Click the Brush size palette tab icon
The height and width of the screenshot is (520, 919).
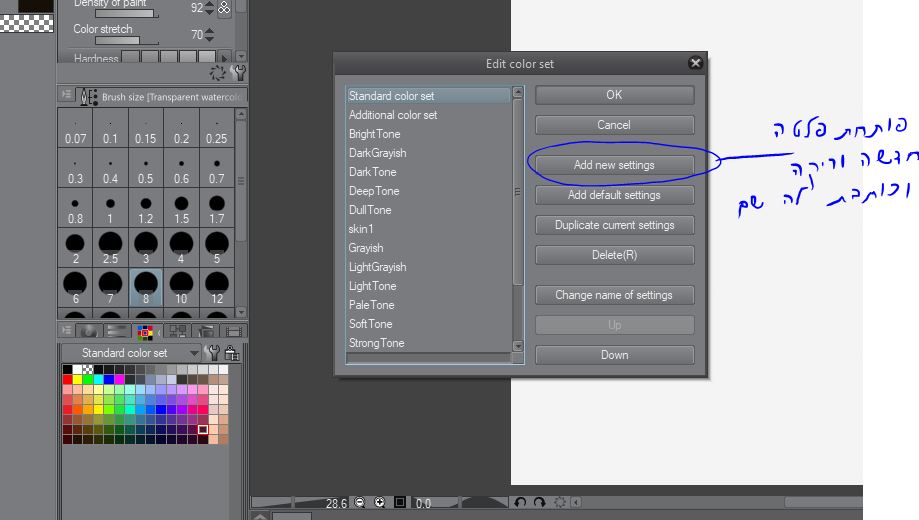click(89, 97)
